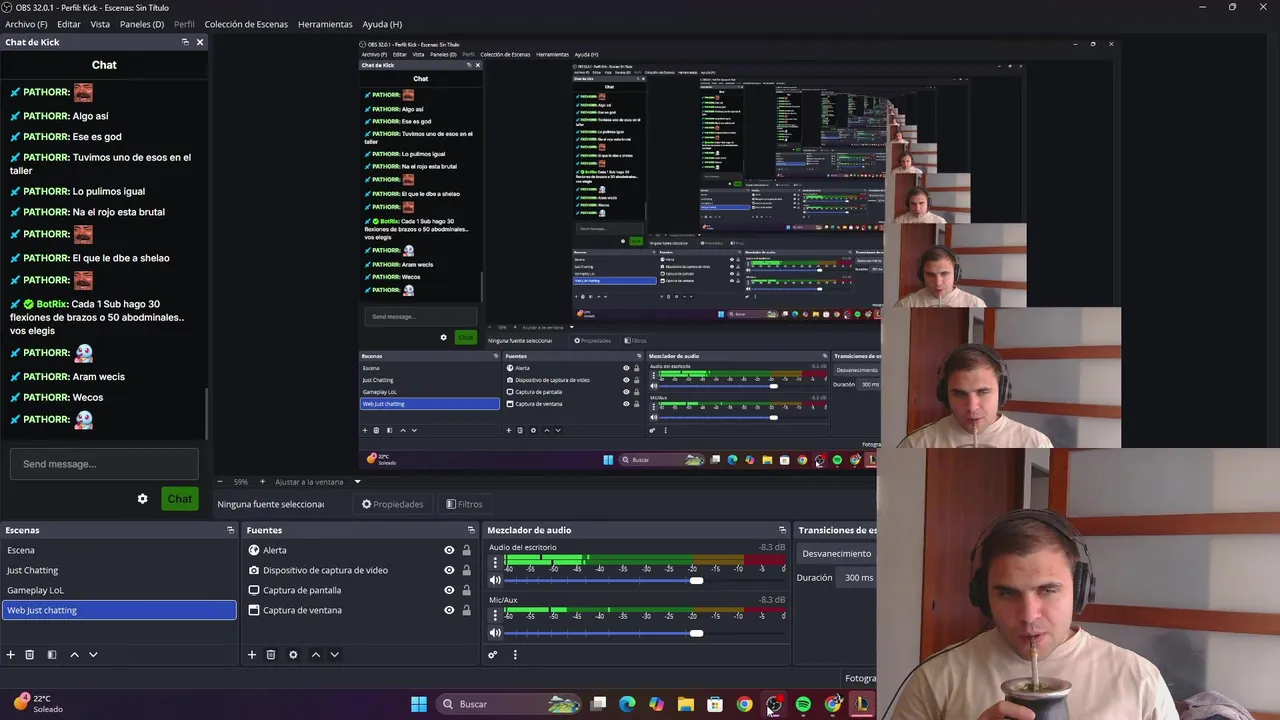Click the Filtros button
This screenshot has width=1280, height=720.
click(464, 505)
